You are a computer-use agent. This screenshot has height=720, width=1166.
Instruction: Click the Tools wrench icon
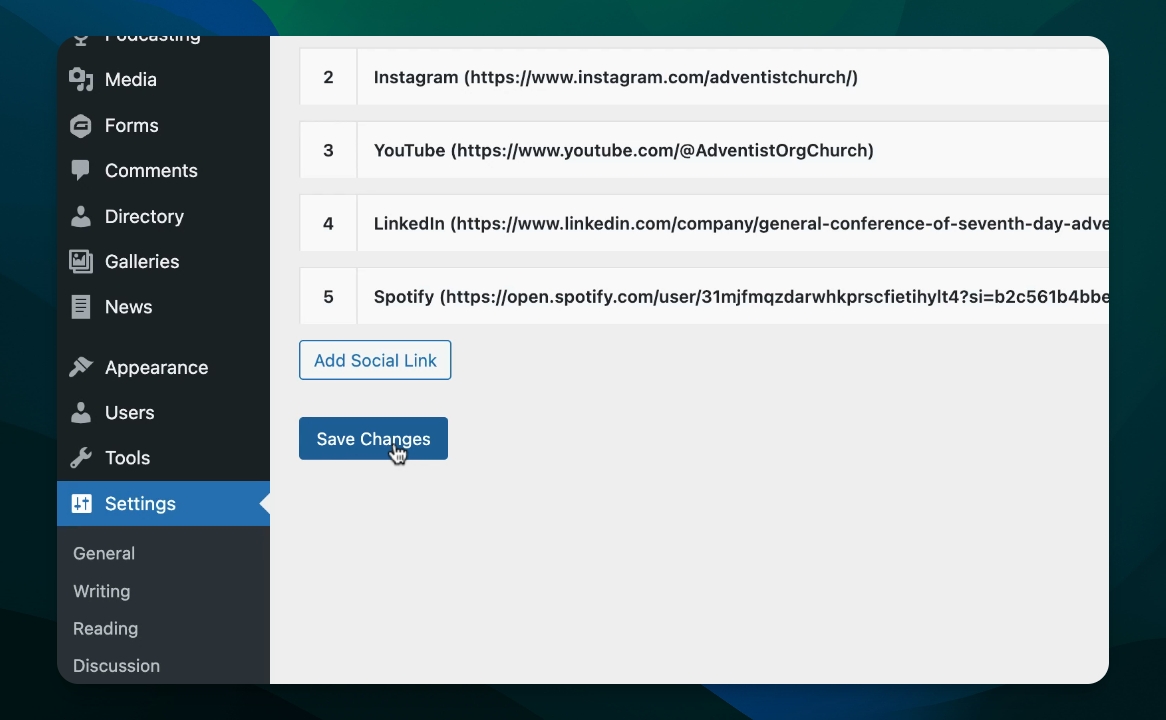pyautogui.click(x=81, y=458)
